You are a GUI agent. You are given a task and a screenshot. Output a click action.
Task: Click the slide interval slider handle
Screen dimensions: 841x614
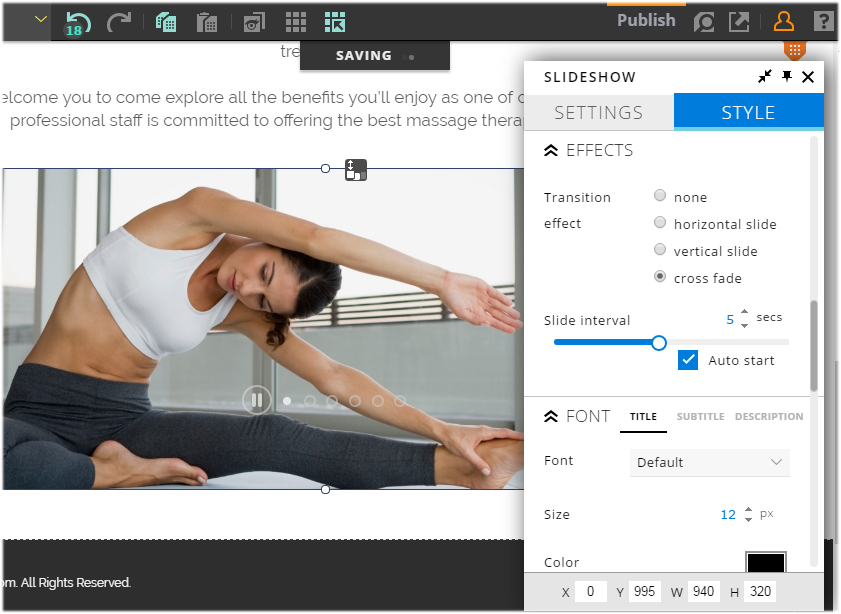pyautogui.click(x=659, y=343)
